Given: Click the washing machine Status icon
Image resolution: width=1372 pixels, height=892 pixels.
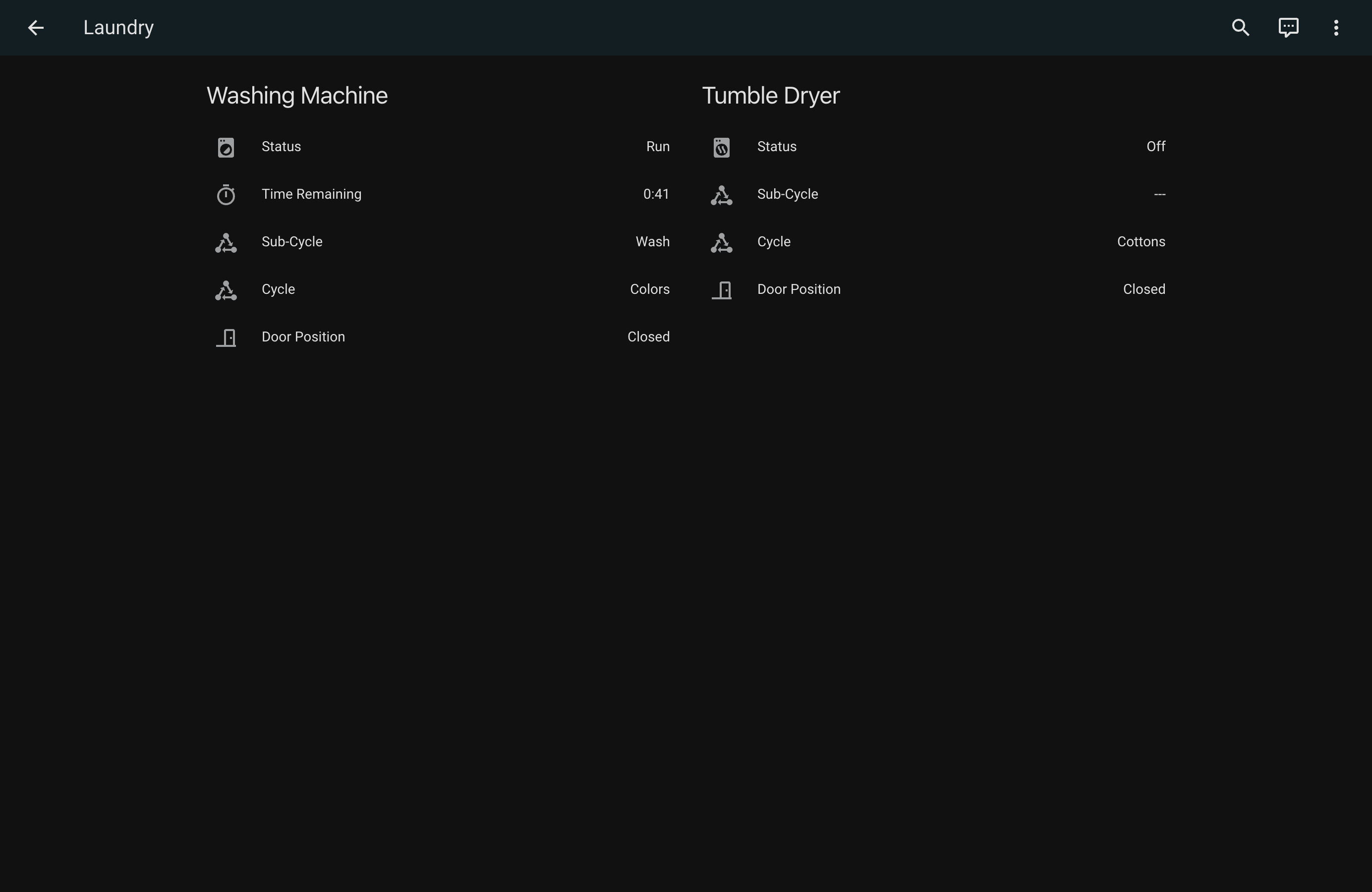Looking at the screenshot, I should (226, 148).
